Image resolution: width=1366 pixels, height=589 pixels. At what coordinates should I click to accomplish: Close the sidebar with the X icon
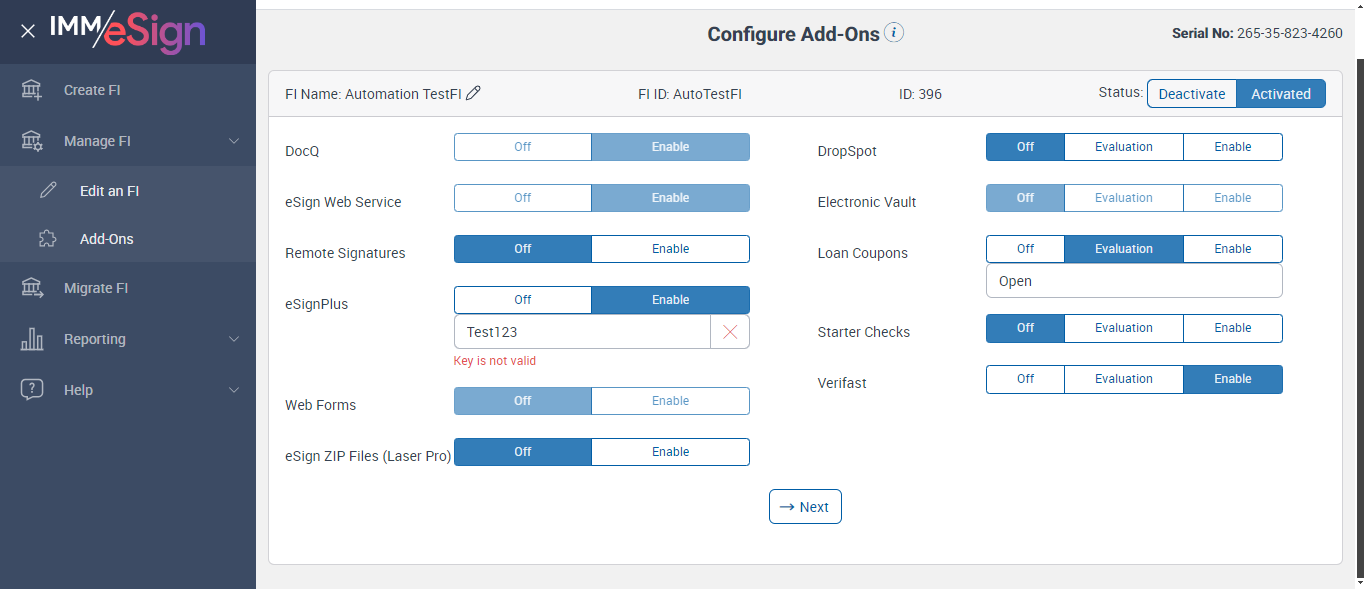click(28, 31)
